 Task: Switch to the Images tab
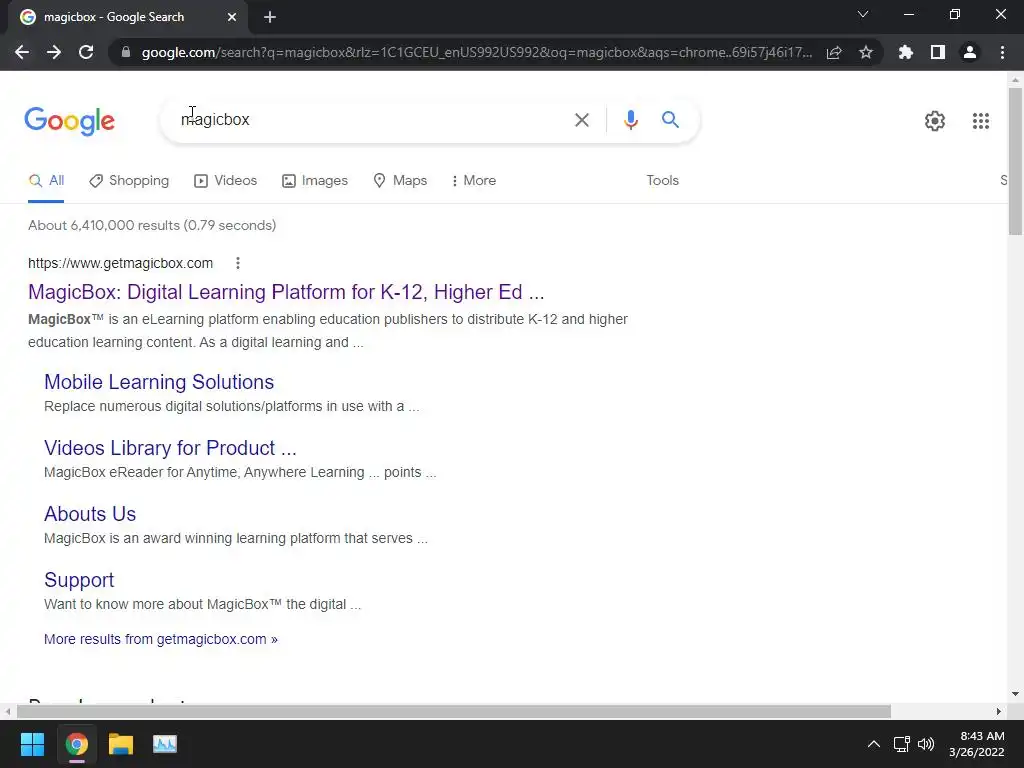(315, 181)
